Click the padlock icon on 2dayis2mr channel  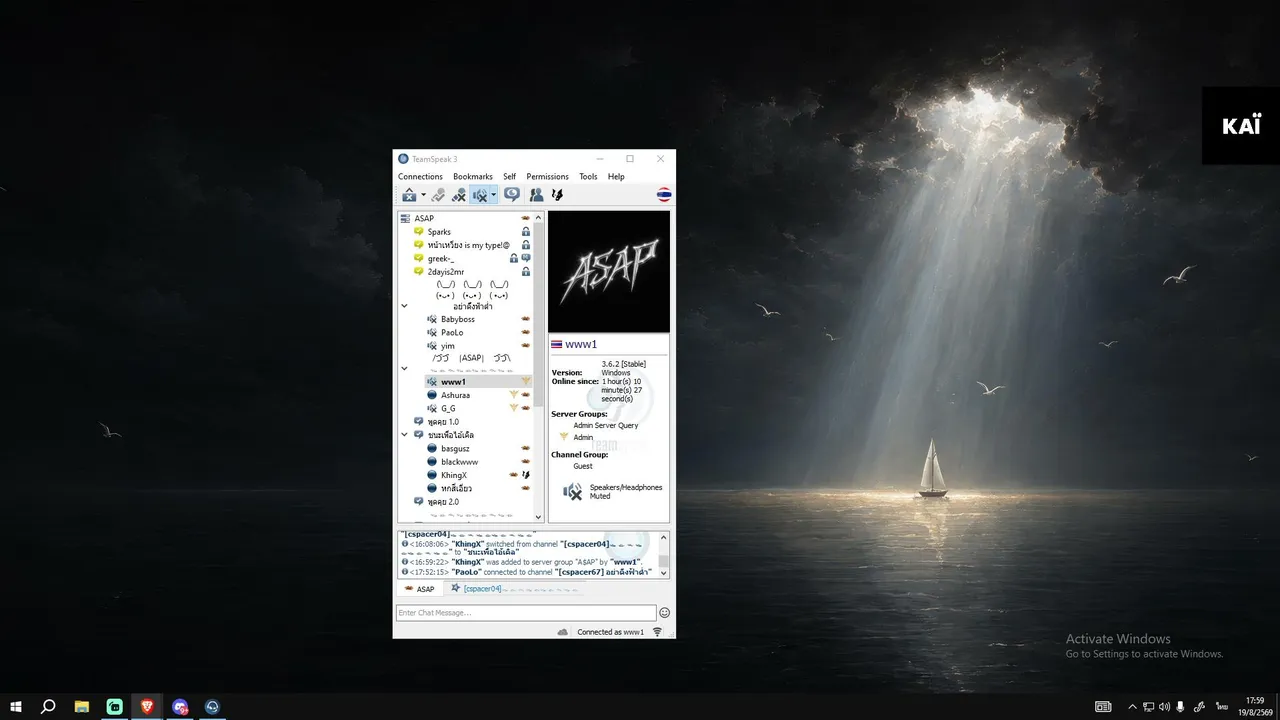pos(526,272)
